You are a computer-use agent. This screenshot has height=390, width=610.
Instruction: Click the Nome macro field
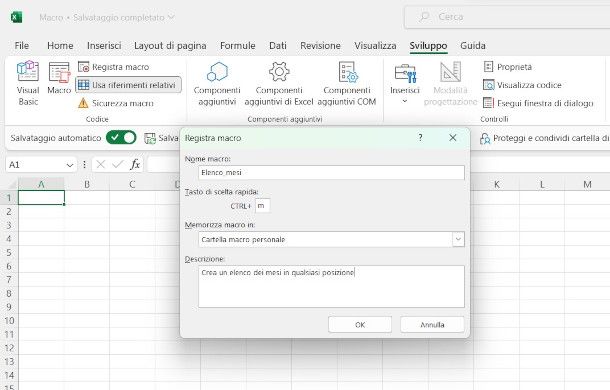(331, 172)
